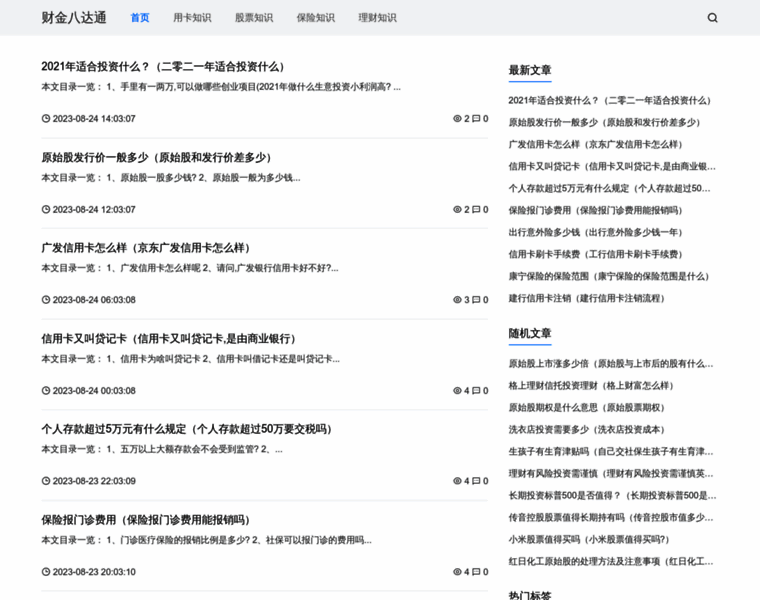Open sidebar latest article 个人存款超过5万元有什么规定

pyautogui.click(x=609, y=188)
